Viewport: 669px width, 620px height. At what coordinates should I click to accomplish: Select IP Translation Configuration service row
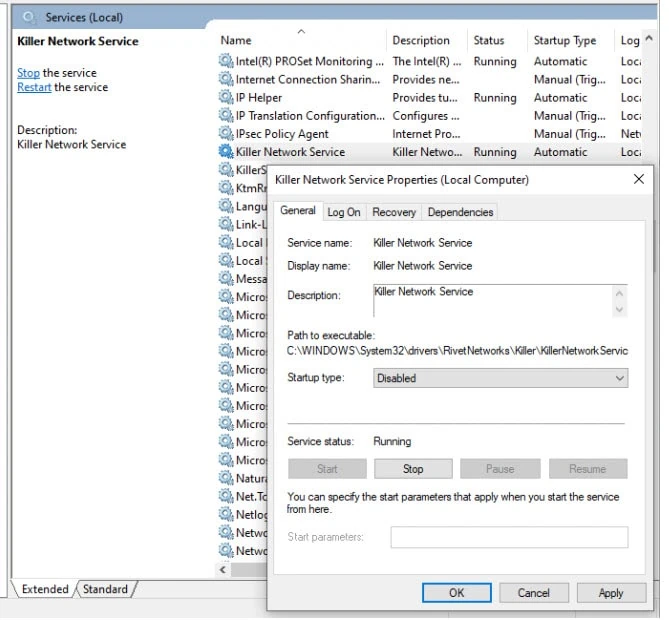(430, 115)
